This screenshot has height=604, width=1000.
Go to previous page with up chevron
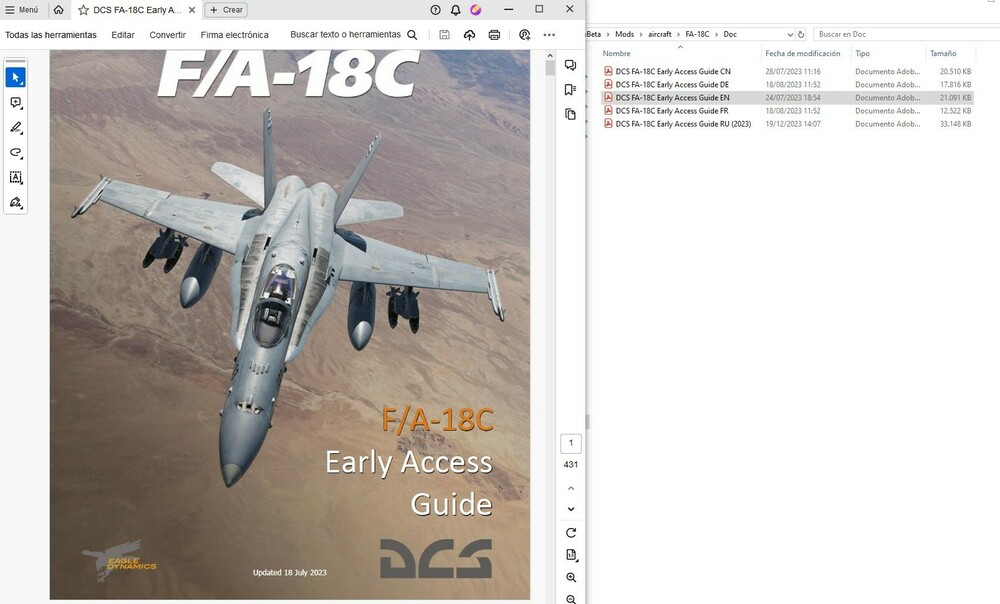(x=571, y=489)
